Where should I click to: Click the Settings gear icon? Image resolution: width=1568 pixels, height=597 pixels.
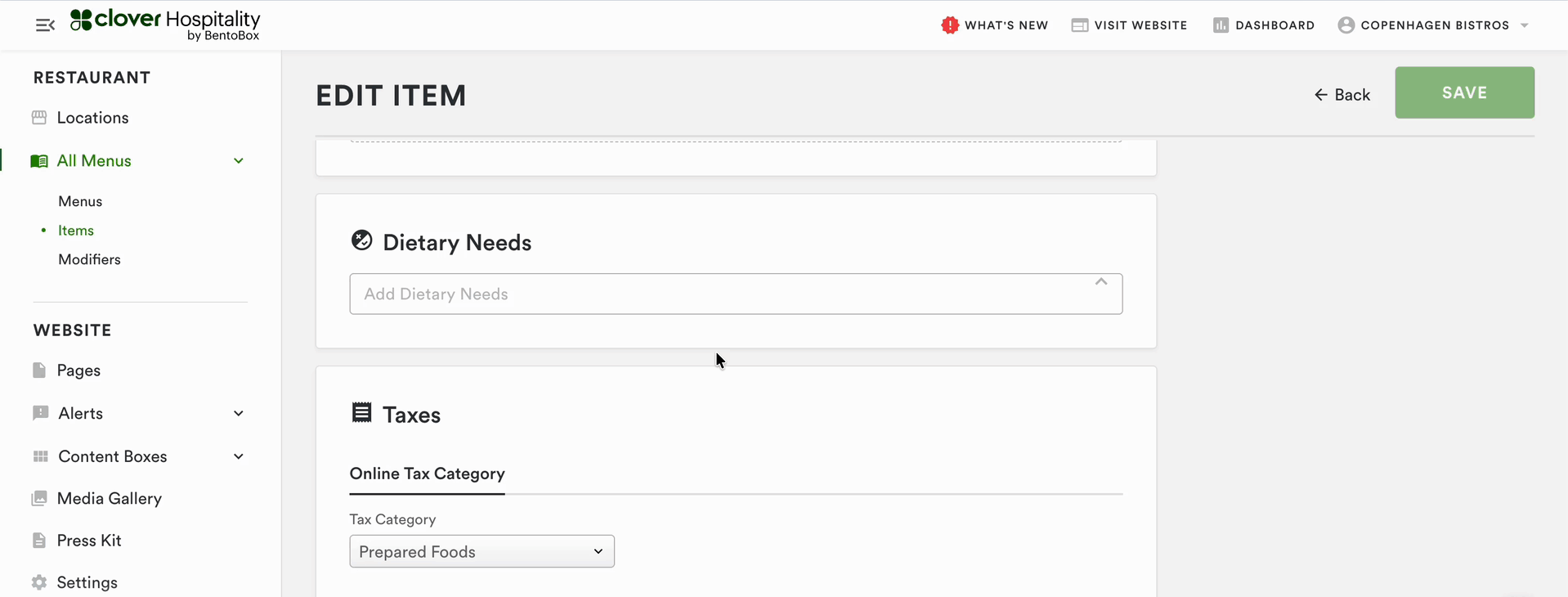[x=39, y=582]
